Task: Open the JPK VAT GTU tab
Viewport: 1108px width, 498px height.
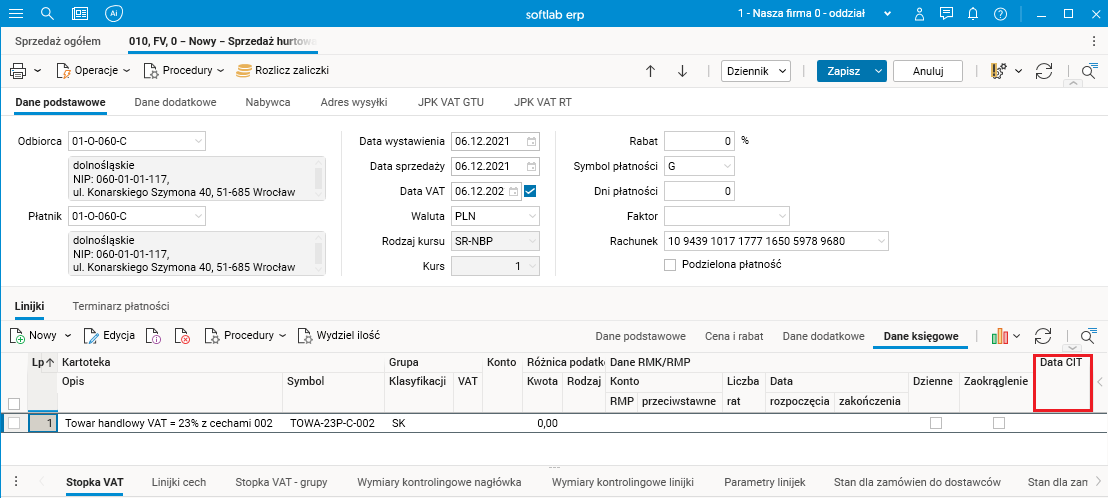Action: [451, 102]
